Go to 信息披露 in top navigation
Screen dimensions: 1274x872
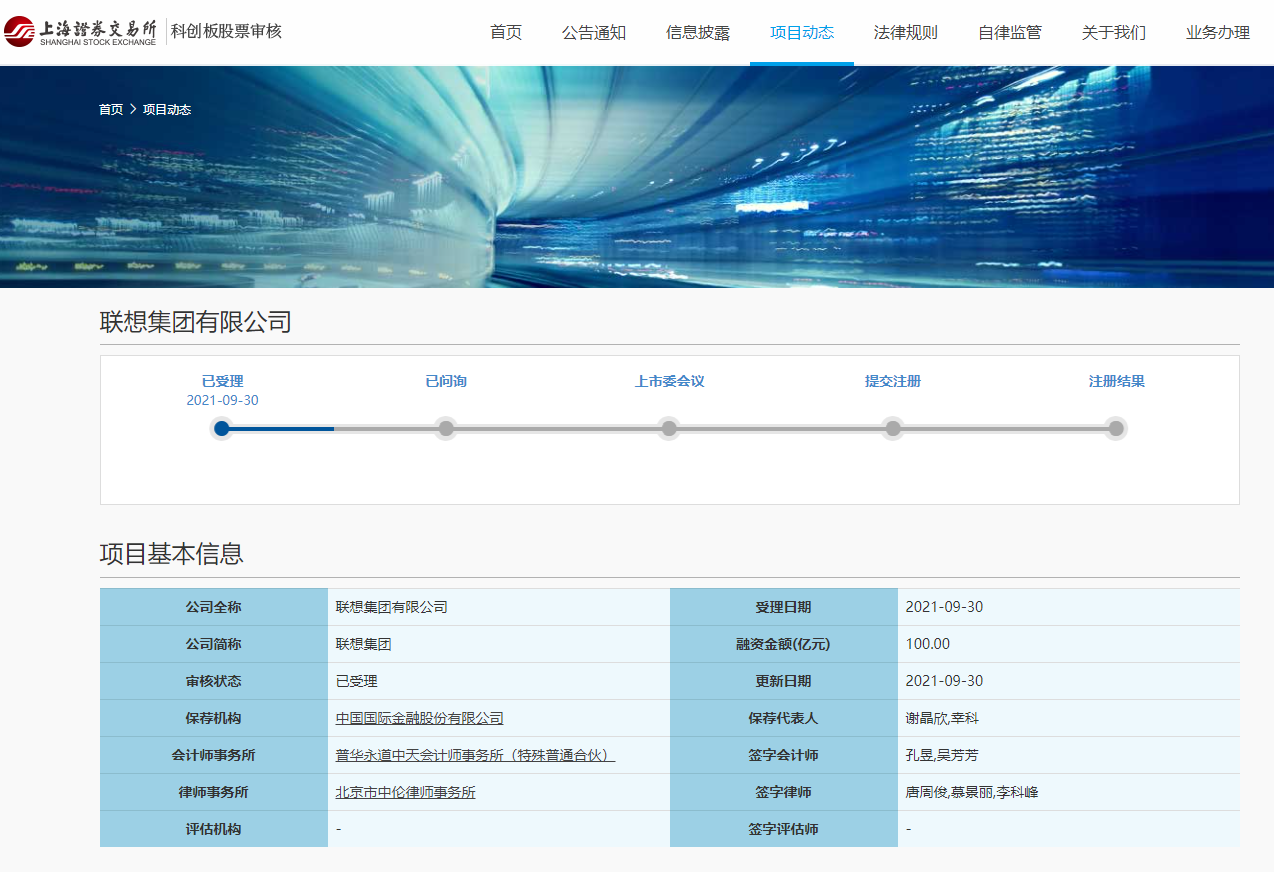tap(698, 32)
